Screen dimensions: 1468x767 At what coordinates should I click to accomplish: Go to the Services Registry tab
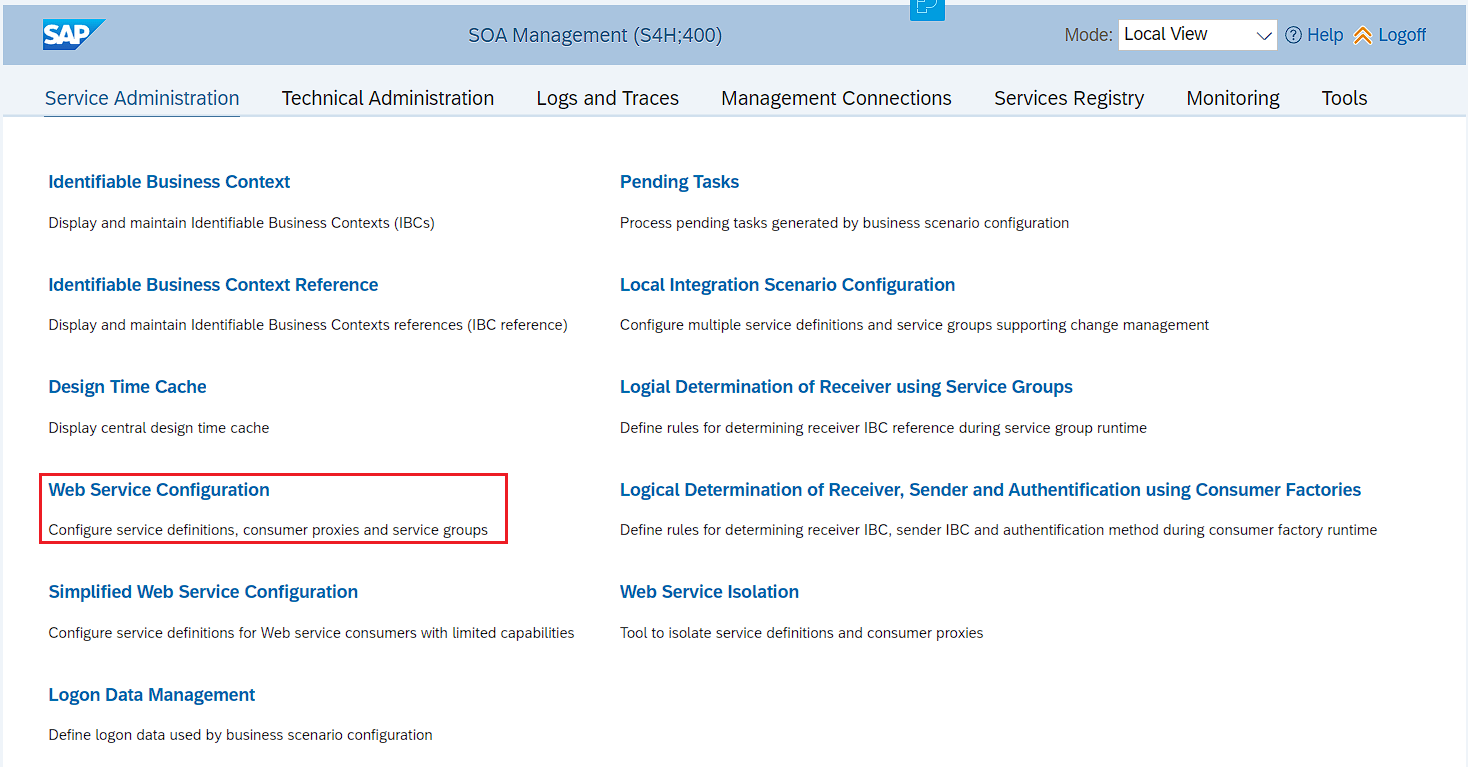[1069, 98]
